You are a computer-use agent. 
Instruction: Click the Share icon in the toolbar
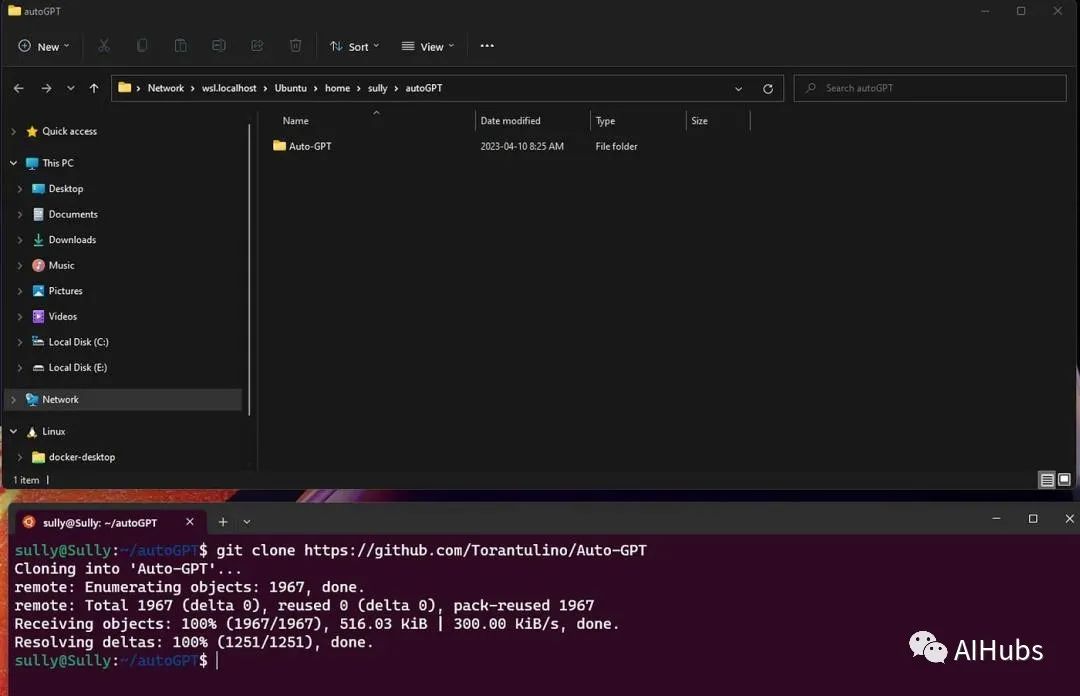tap(257, 45)
